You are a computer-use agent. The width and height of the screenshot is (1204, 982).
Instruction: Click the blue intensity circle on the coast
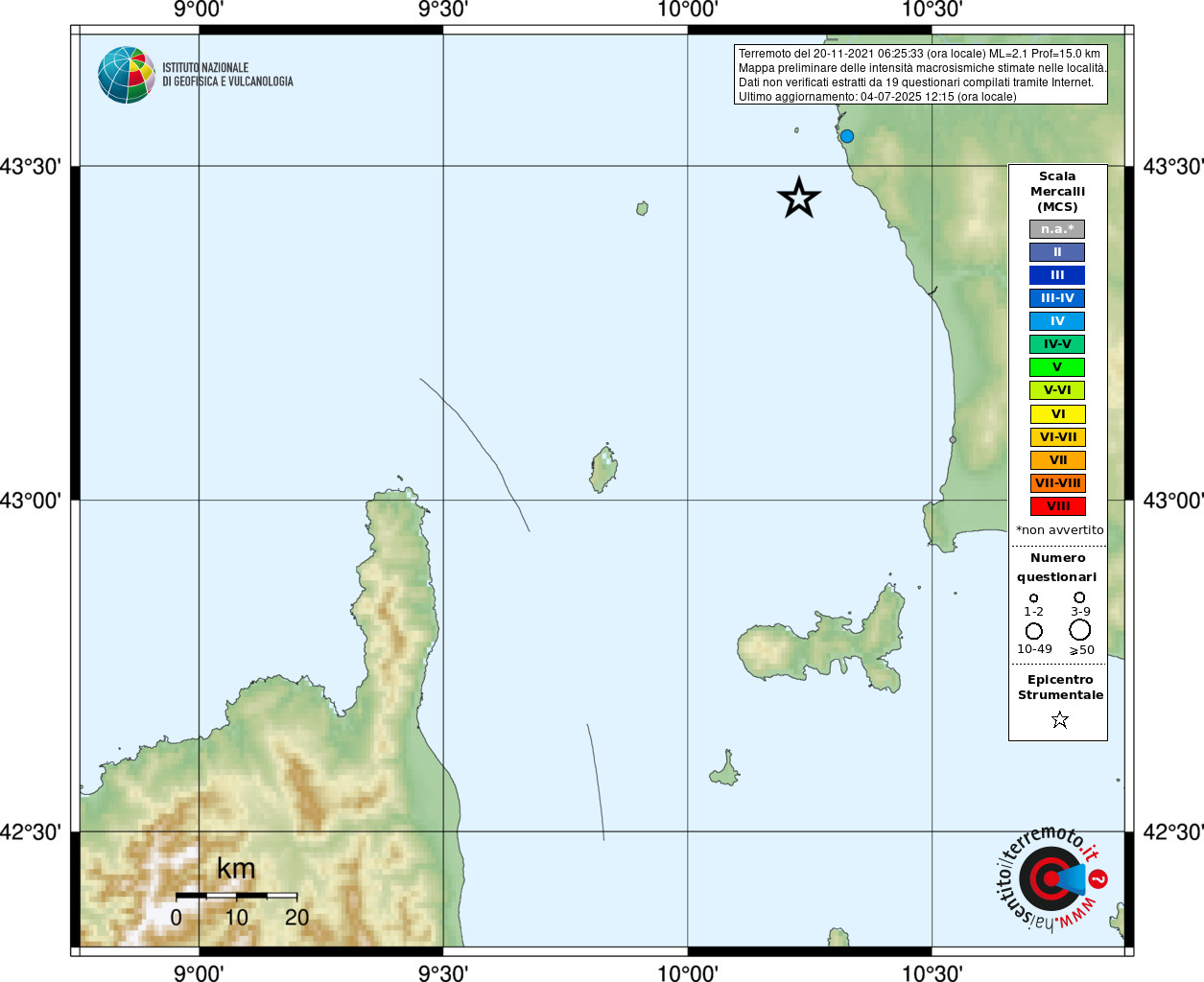[x=846, y=136]
